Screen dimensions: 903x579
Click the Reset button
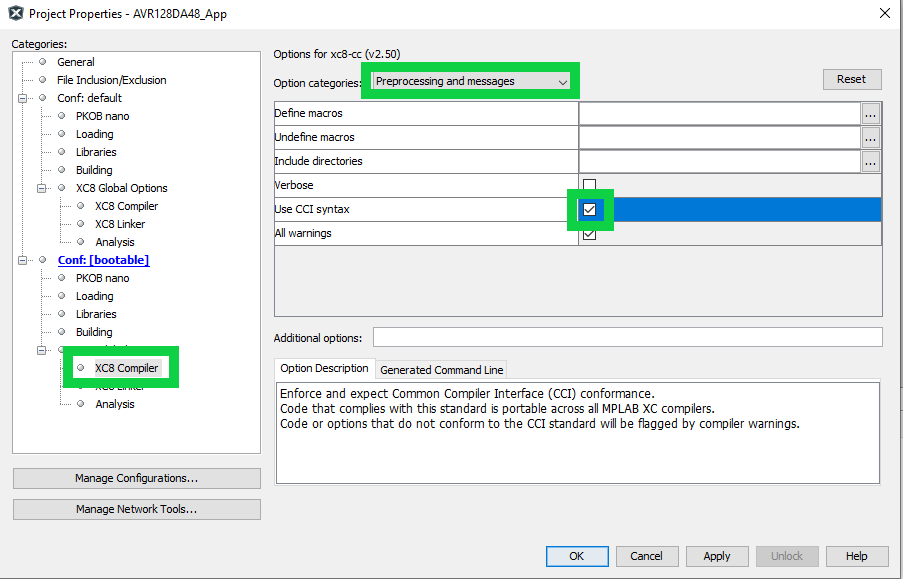(851, 79)
